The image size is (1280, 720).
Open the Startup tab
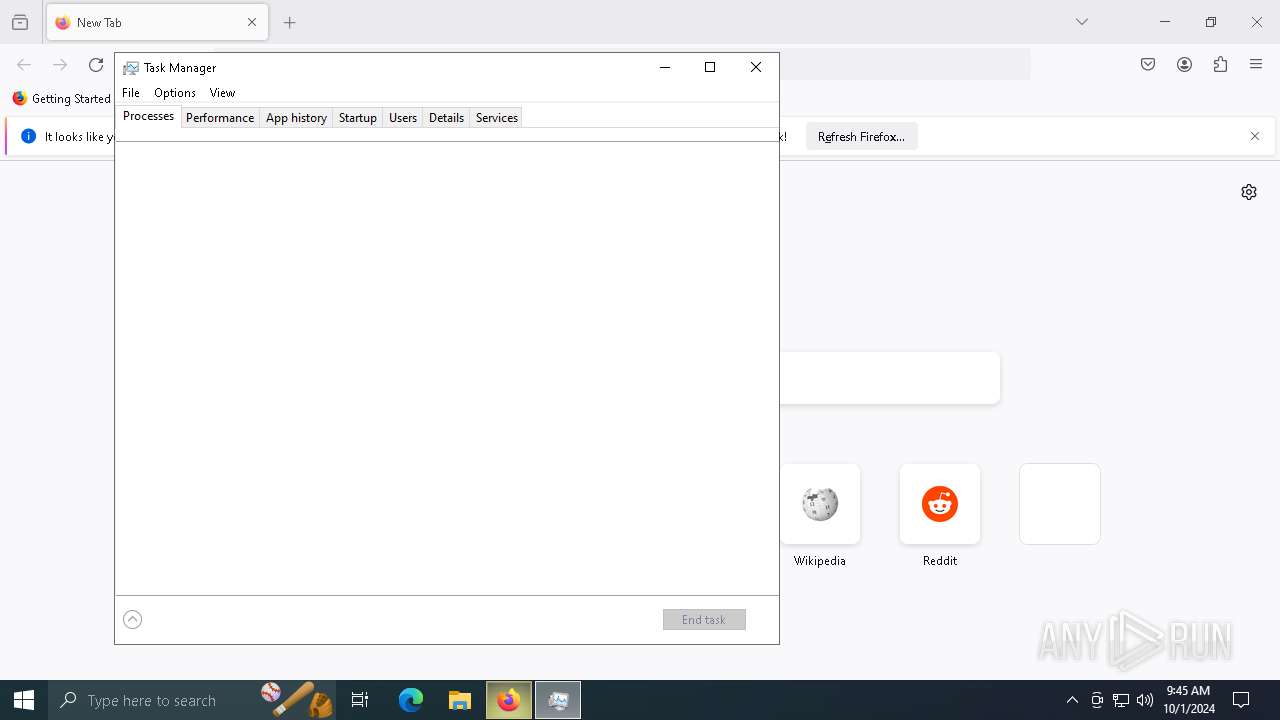(357, 118)
